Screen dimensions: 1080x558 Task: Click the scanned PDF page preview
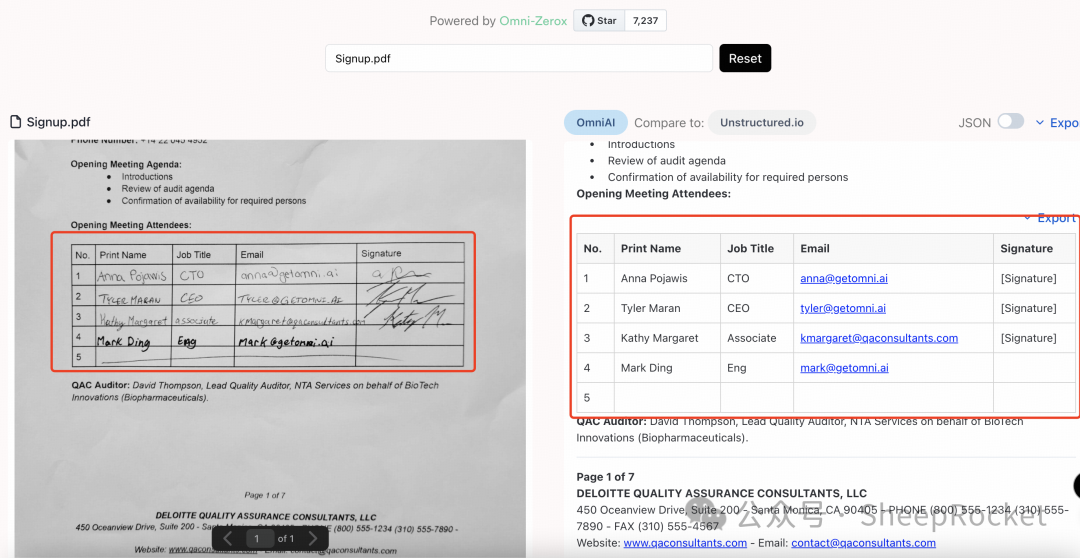pyautogui.click(x=270, y=348)
